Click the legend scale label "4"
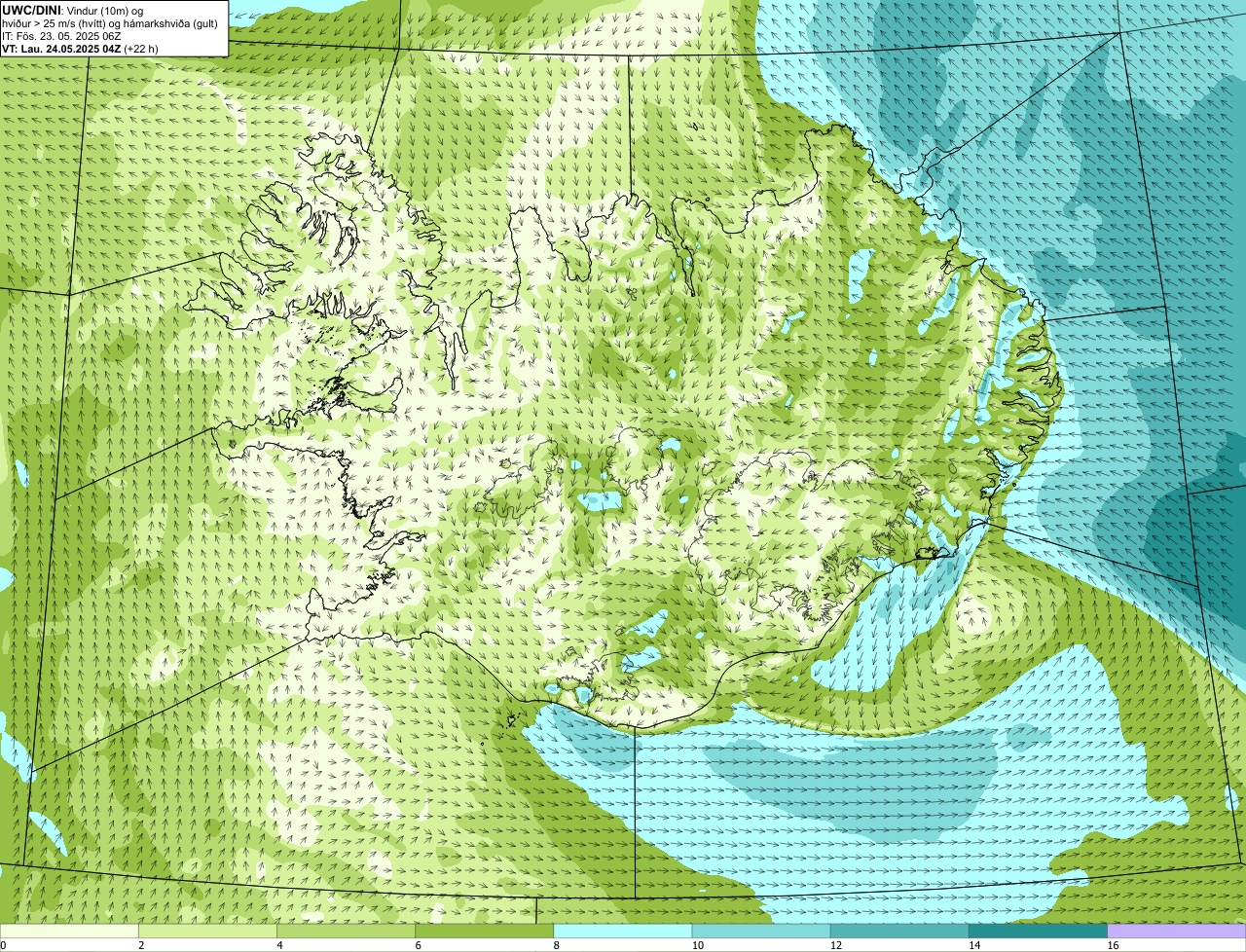Image resolution: width=1246 pixels, height=952 pixels. [280, 945]
